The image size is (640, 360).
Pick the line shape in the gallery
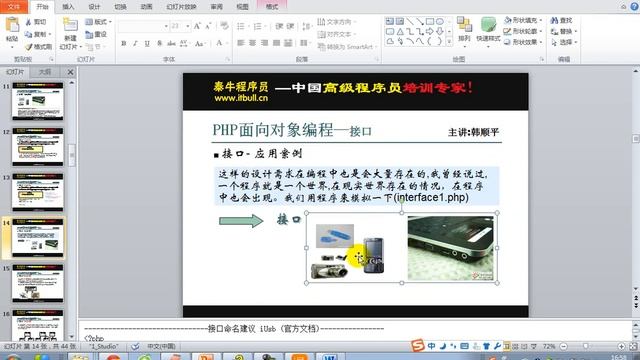point(410,21)
